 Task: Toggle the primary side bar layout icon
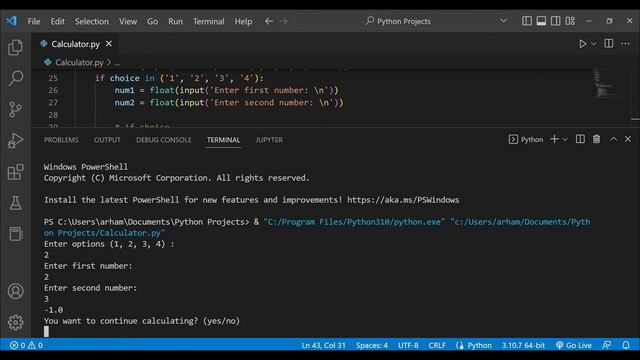tap(527, 21)
